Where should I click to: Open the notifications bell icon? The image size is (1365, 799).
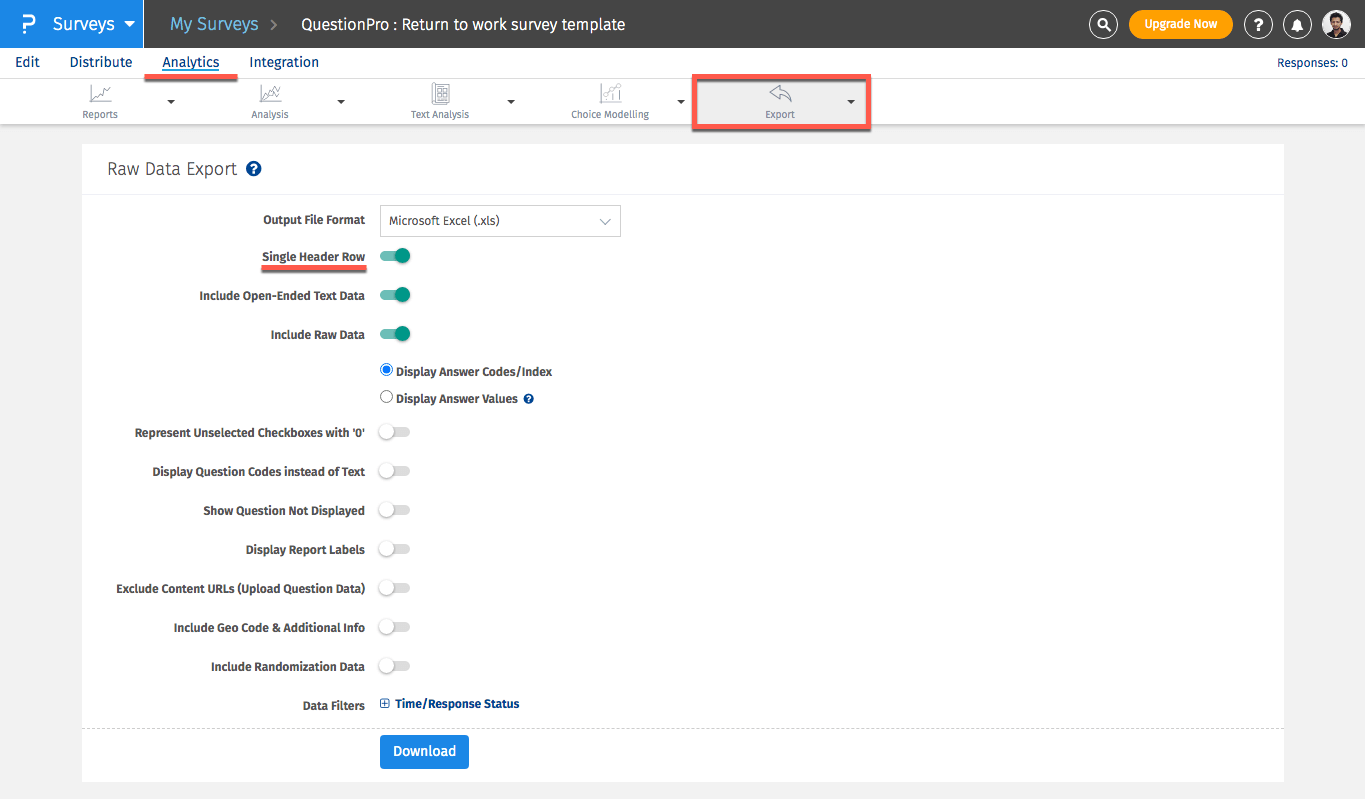coord(1298,24)
